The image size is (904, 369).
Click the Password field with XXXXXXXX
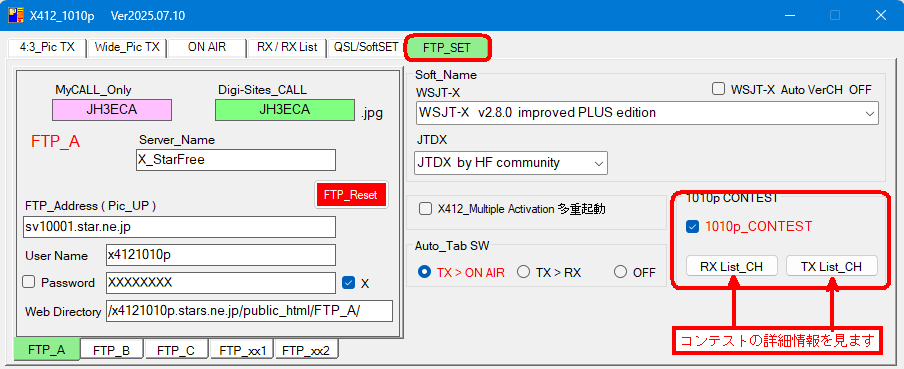pyautogui.click(x=221, y=283)
